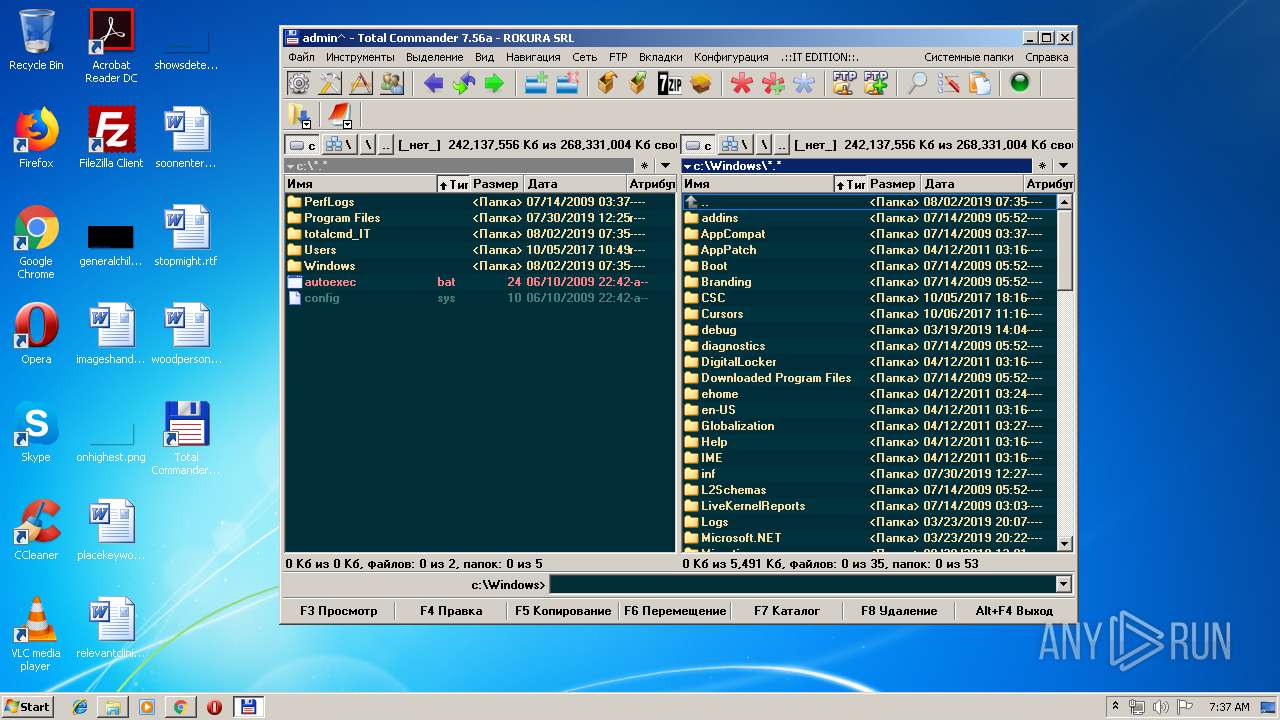Select drive c button in left panel
Image resolution: width=1280 pixels, height=720 pixels.
pyautogui.click(x=303, y=145)
